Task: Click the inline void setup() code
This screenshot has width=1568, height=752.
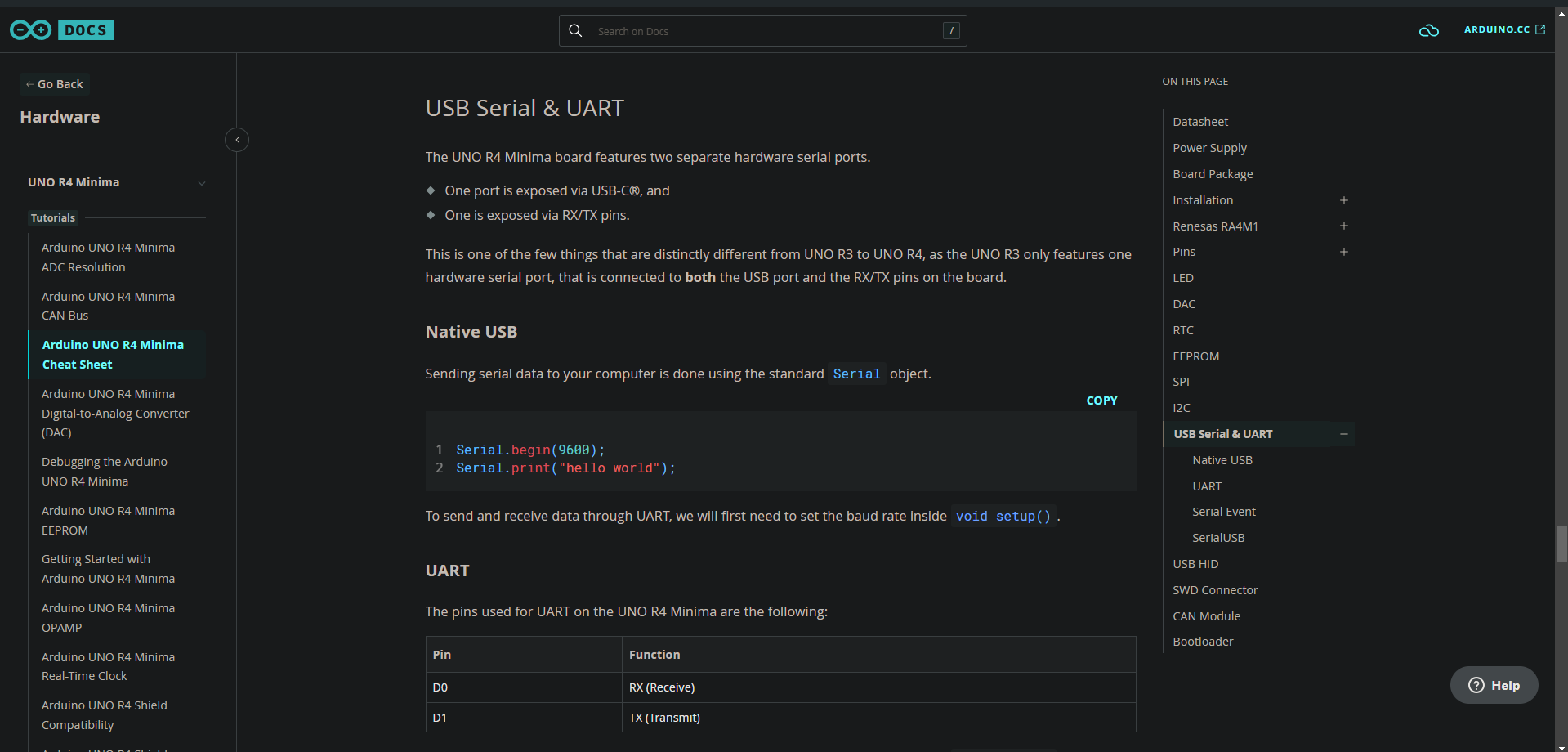Action: pyautogui.click(x=1003, y=517)
